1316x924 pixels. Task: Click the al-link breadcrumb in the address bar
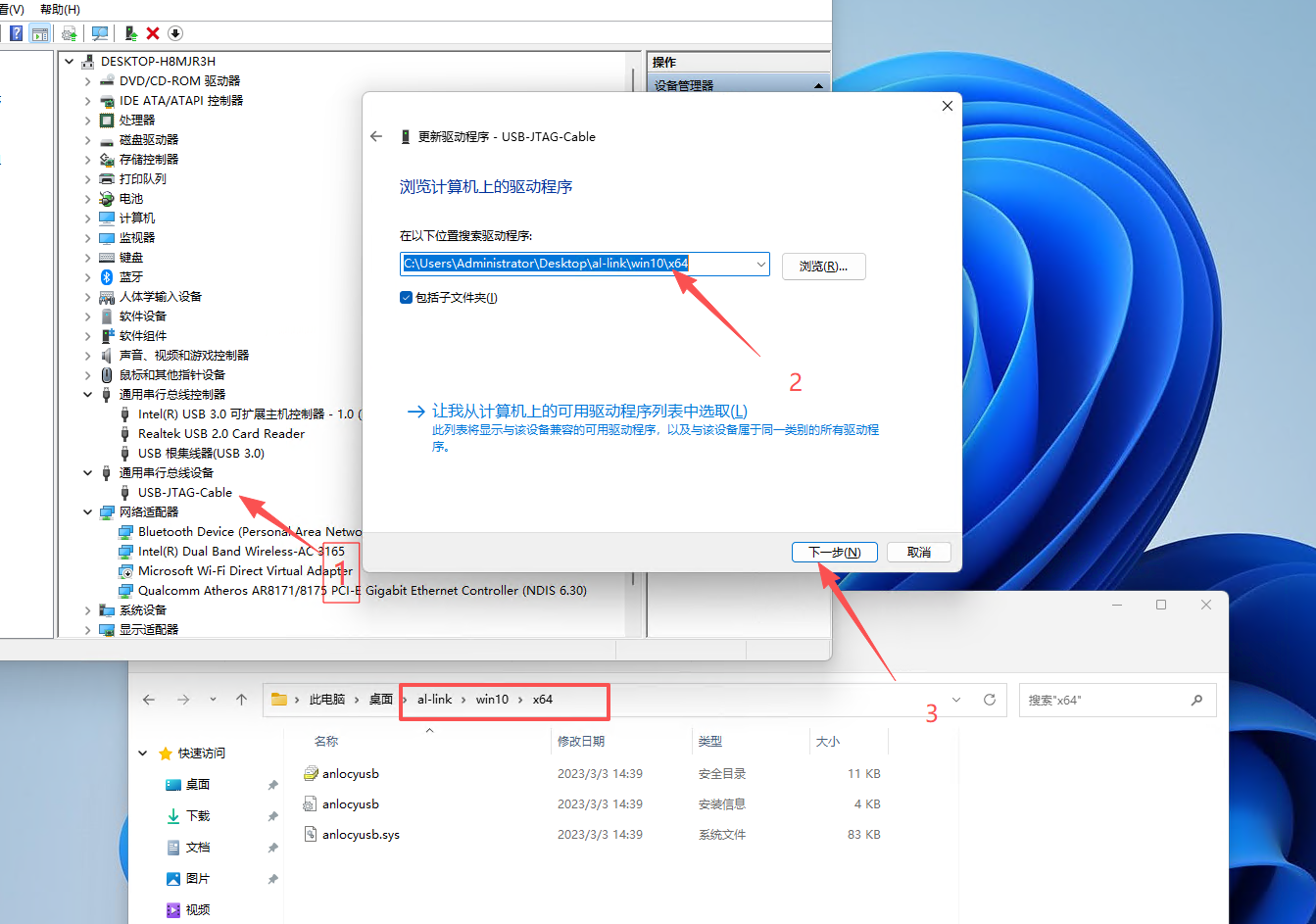click(435, 700)
